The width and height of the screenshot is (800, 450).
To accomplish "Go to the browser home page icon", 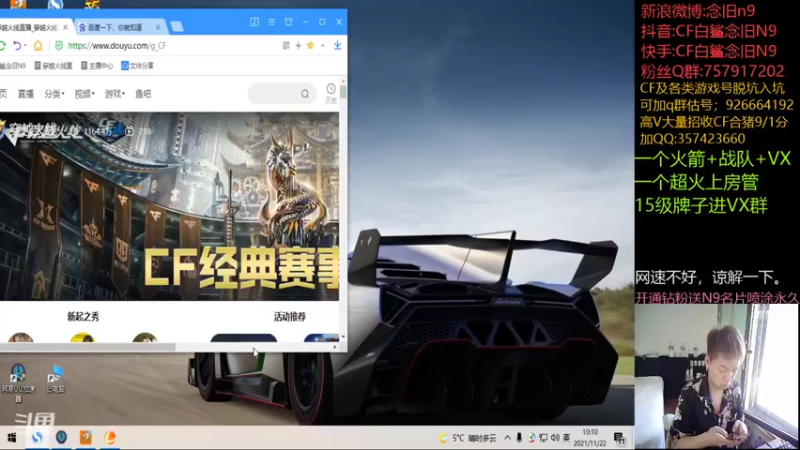I will pos(38,45).
